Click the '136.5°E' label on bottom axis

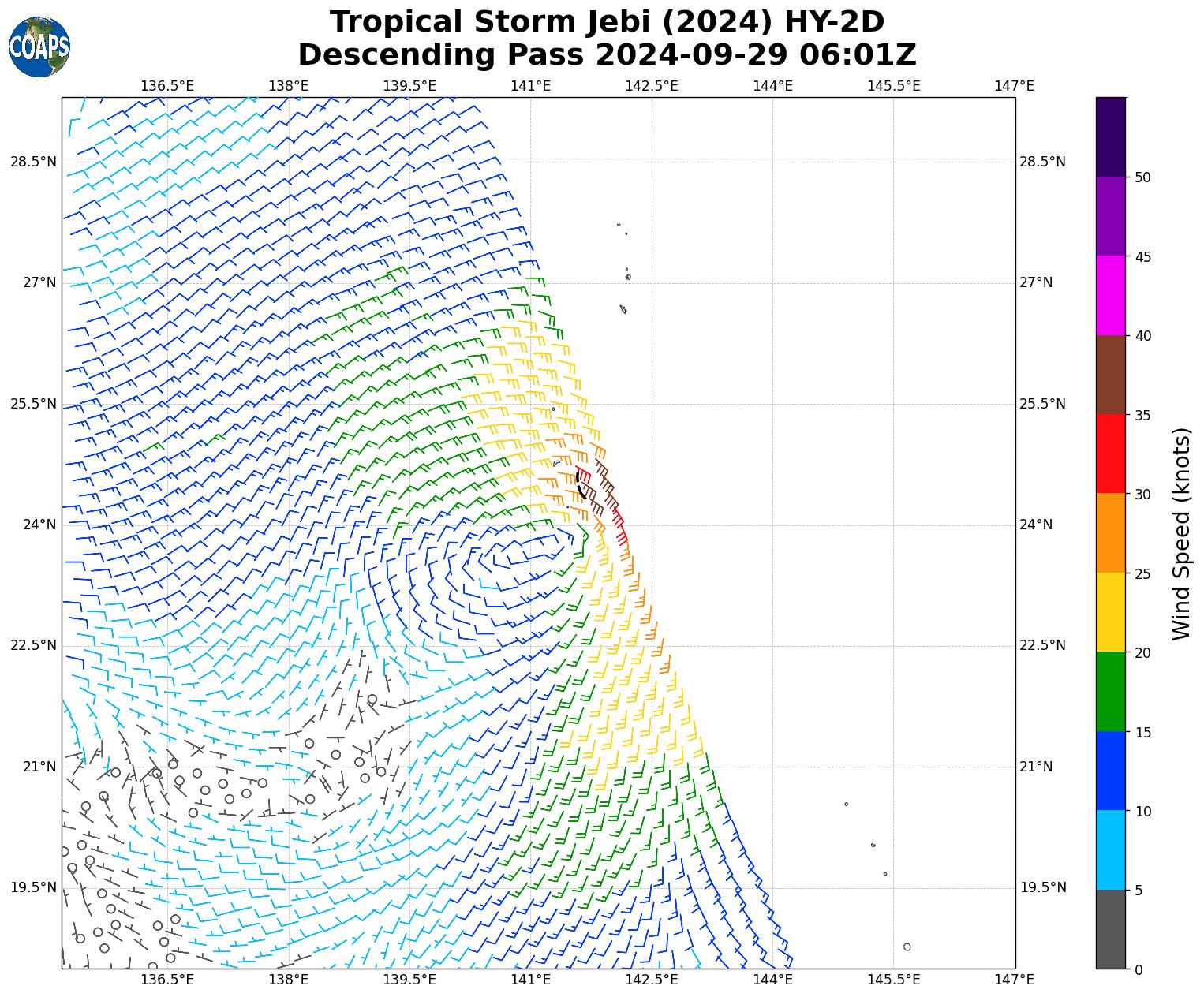167,980
